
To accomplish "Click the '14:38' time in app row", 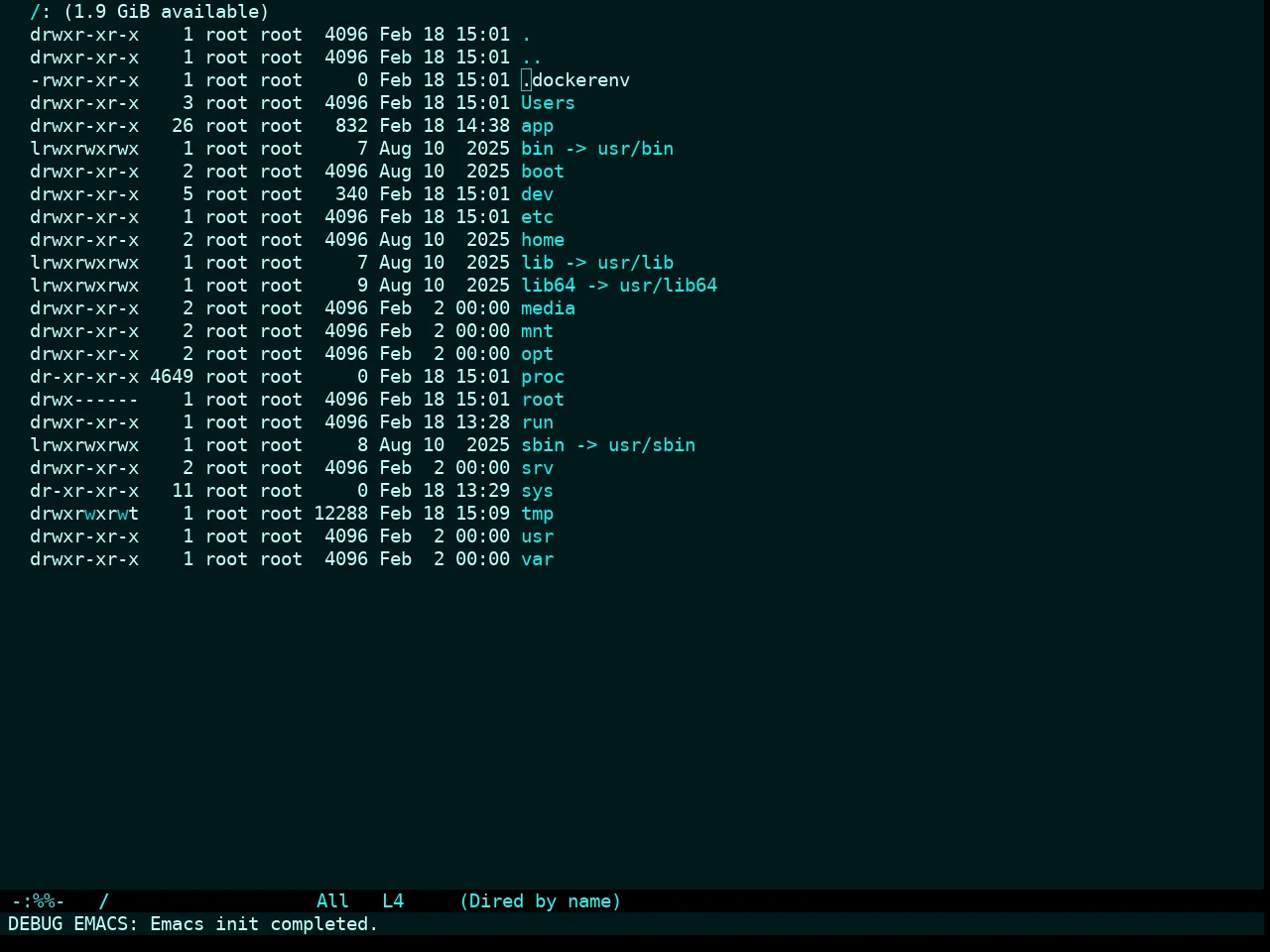I will tap(482, 126).
